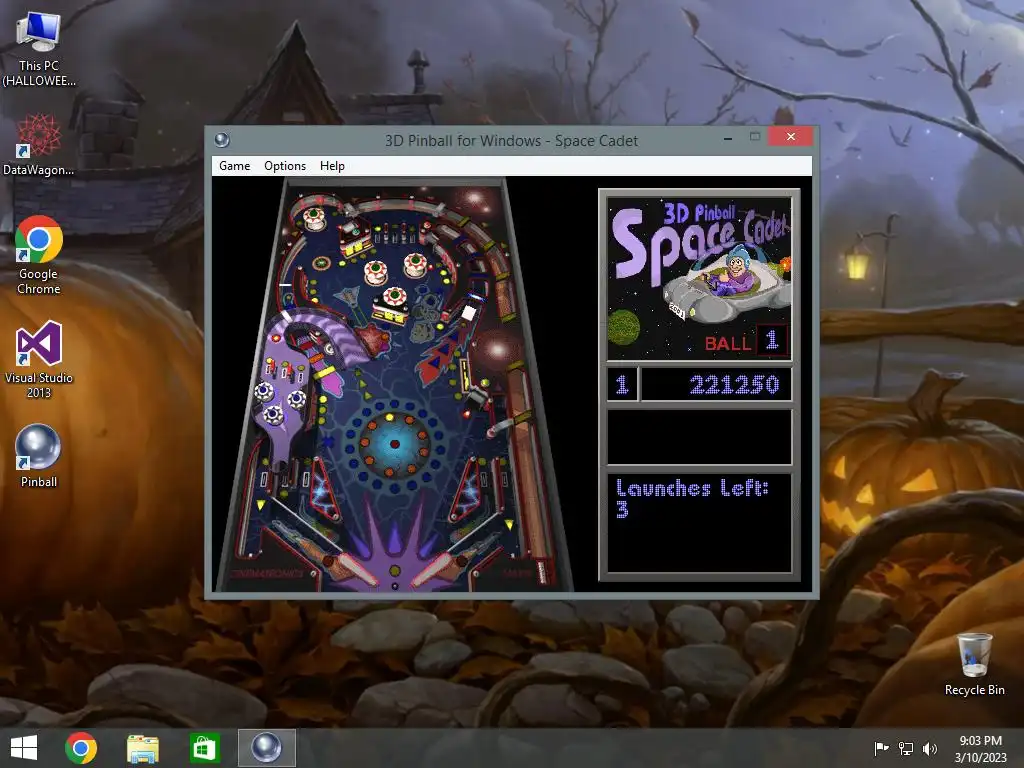Open Action Center flag tray icon
The image size is (1024, 768).
point(881,748)
